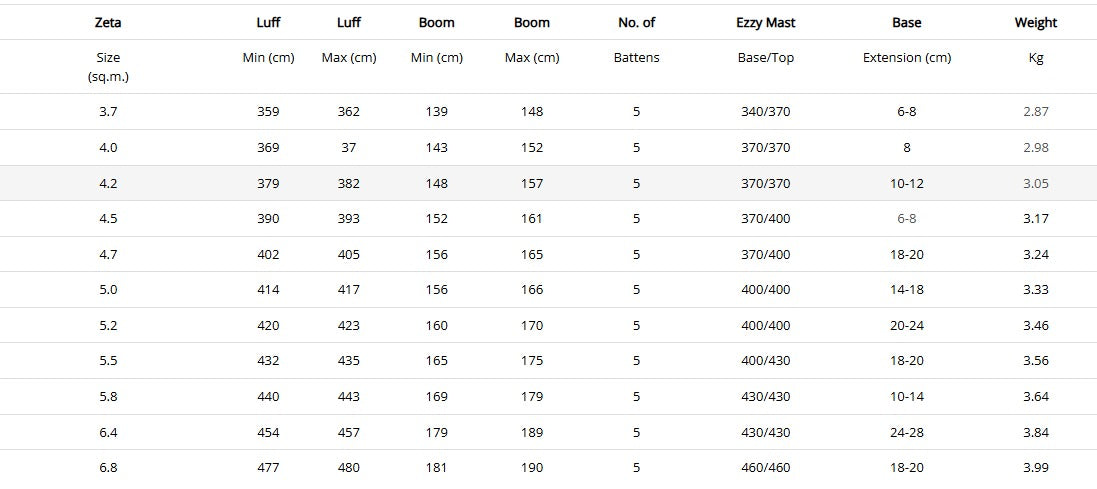Click the 340/370 mast cell
Image resolution: width=1097 pixels, height=489 pixels.
tap(765, 111)
